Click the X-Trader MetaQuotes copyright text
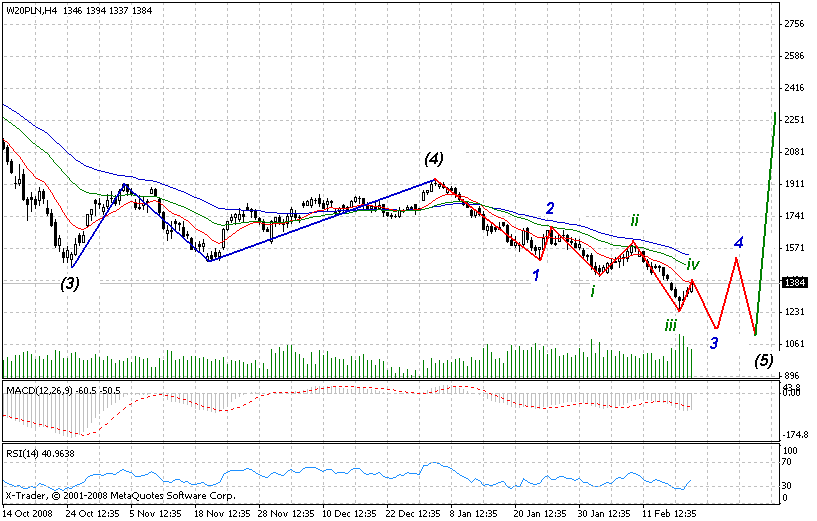This screenshot has height=521, width=817. 120,496
